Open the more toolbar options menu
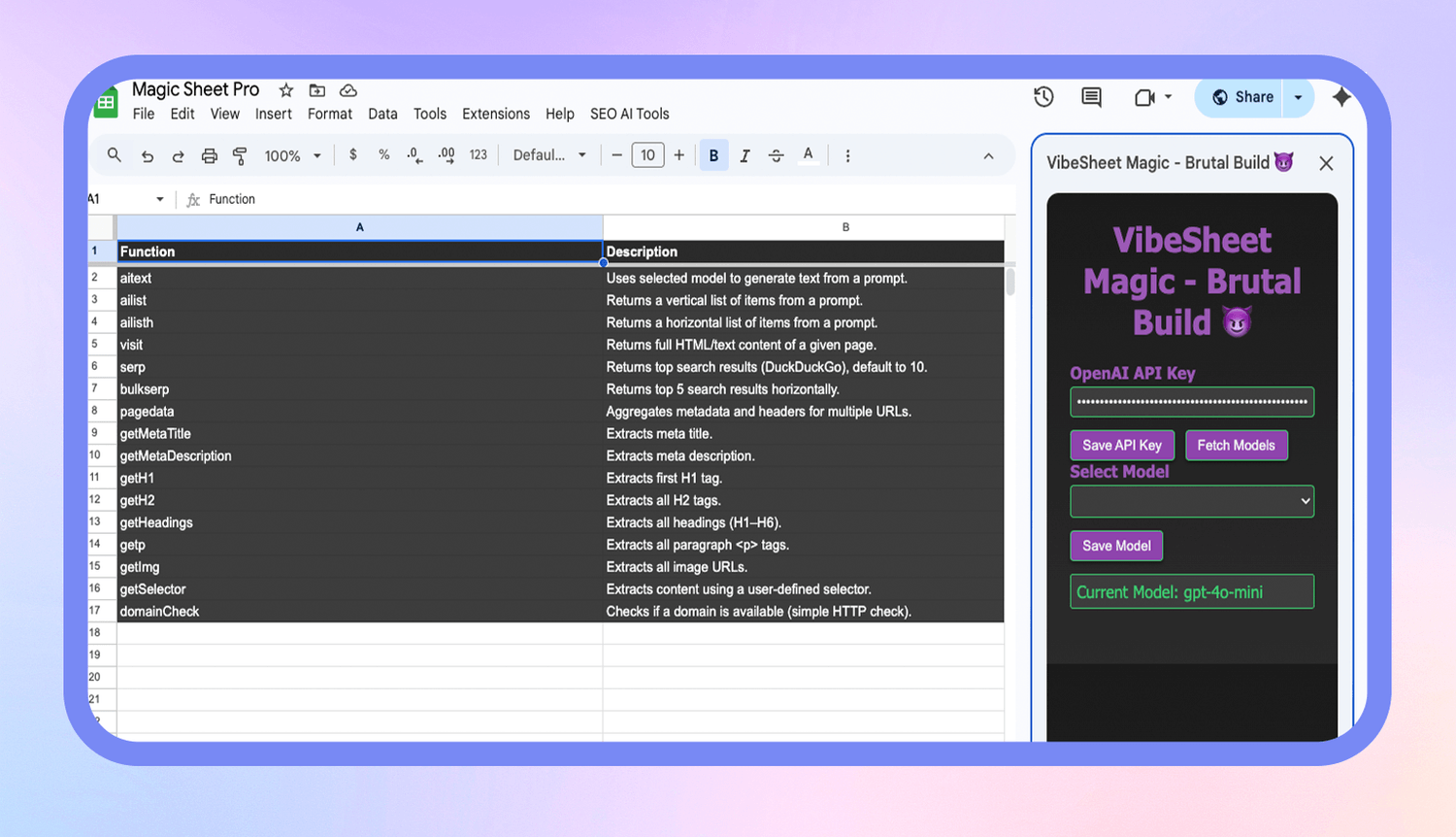The width and height of the screenshot is (1456, 837). 847,155
